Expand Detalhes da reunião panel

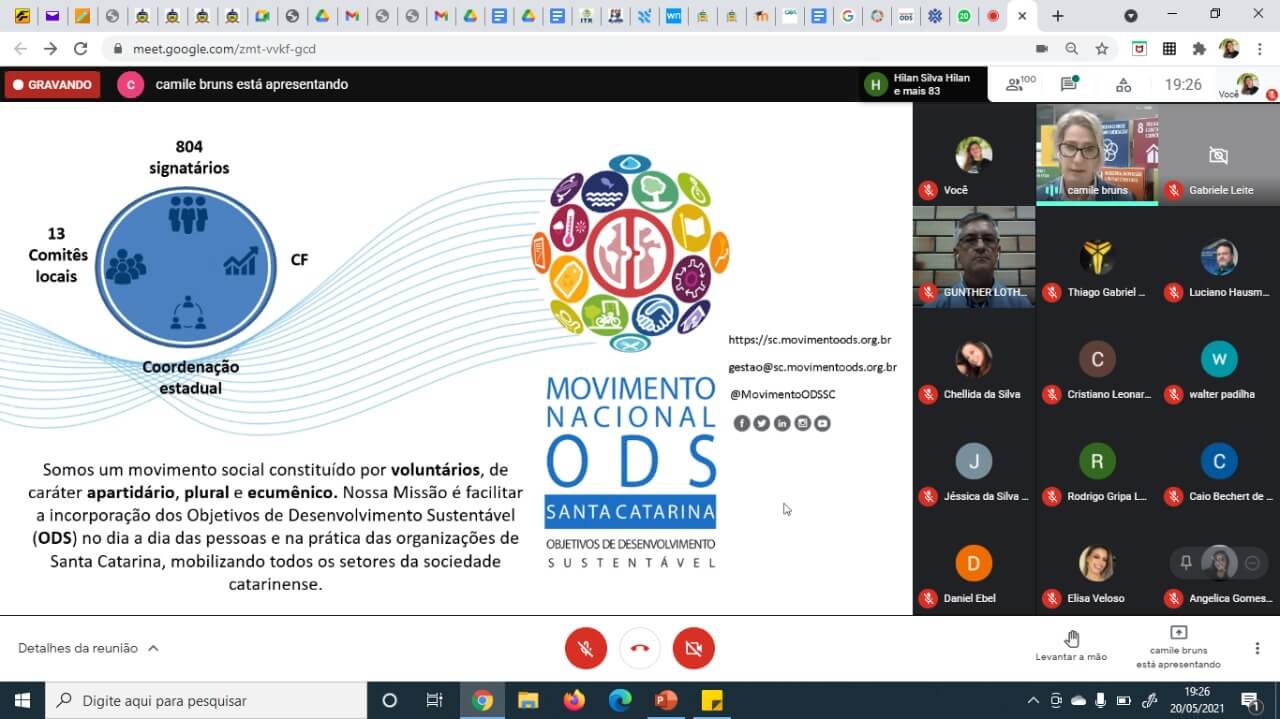89,648
